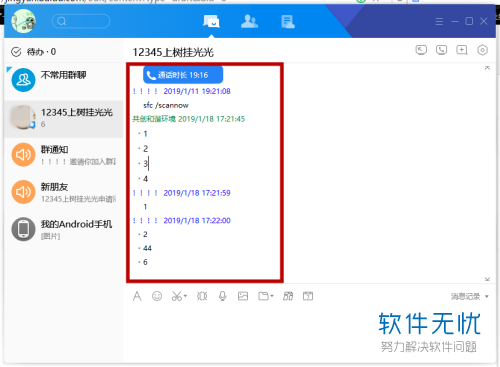This screenshot has width=500, height=367.
Task: Open the user profile avatar
Action: click(x=23, y=21)
